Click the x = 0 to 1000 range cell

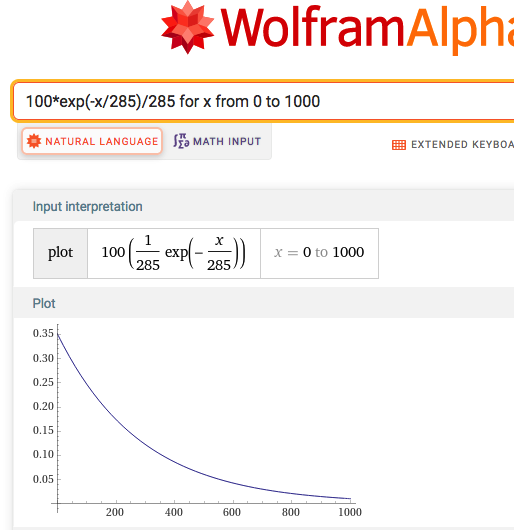[319, 253]
